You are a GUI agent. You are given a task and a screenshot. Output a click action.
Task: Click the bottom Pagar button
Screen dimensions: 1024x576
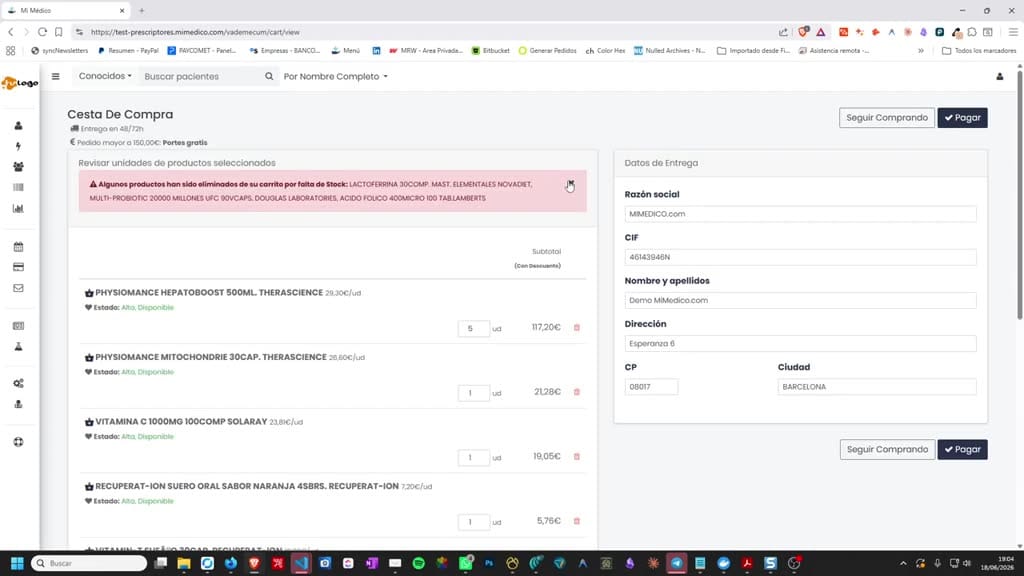963,449
